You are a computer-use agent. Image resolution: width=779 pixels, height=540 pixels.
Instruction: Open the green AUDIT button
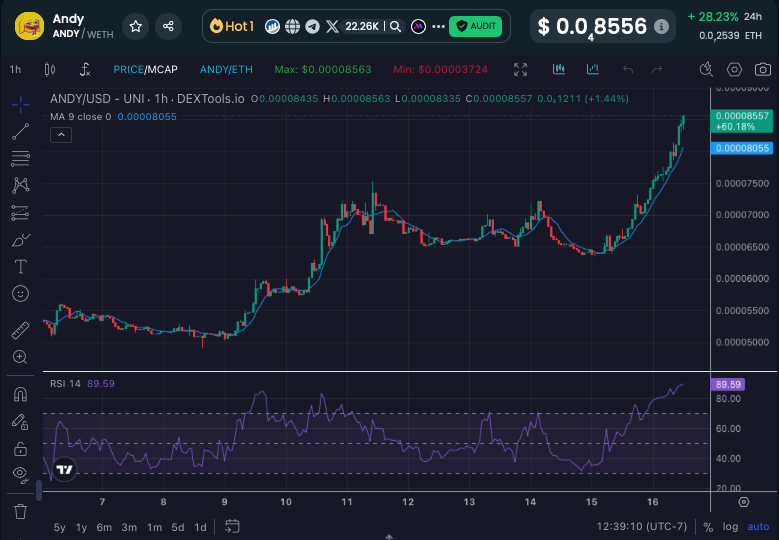point(475,26)
